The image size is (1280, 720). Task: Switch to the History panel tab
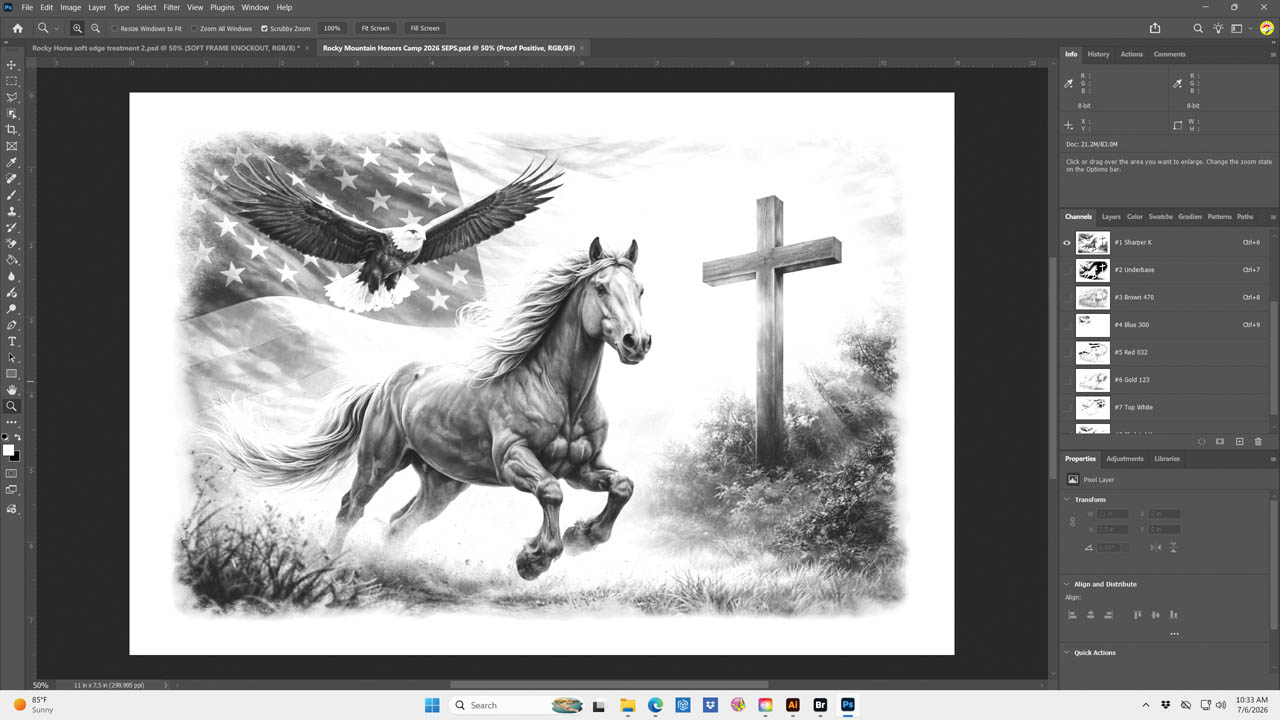tap(1098, 54)
